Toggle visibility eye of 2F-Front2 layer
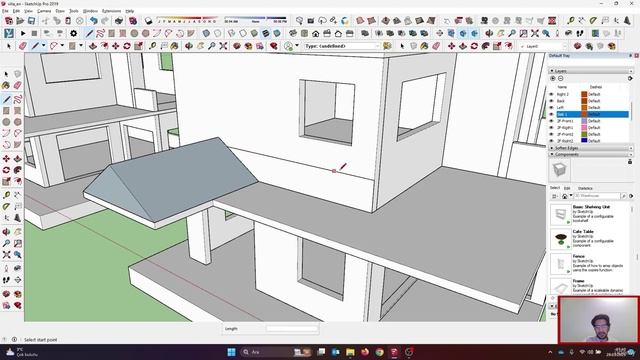 pyautogui.click(x=552, y=134)
